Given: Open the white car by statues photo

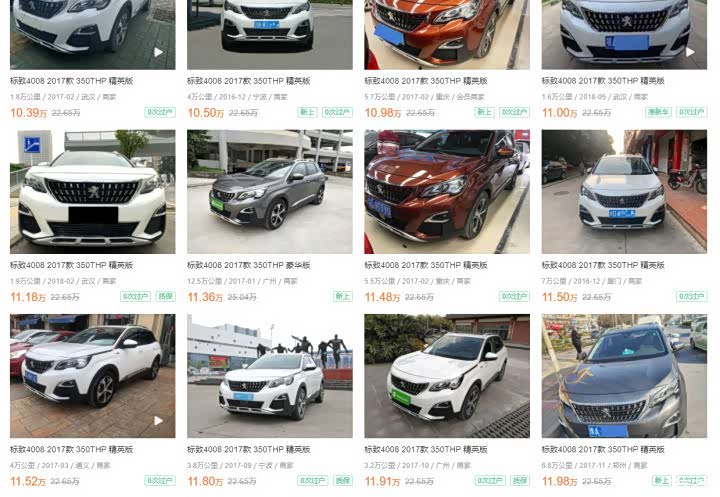Looking at the screenshot, I should pos(270,376).
